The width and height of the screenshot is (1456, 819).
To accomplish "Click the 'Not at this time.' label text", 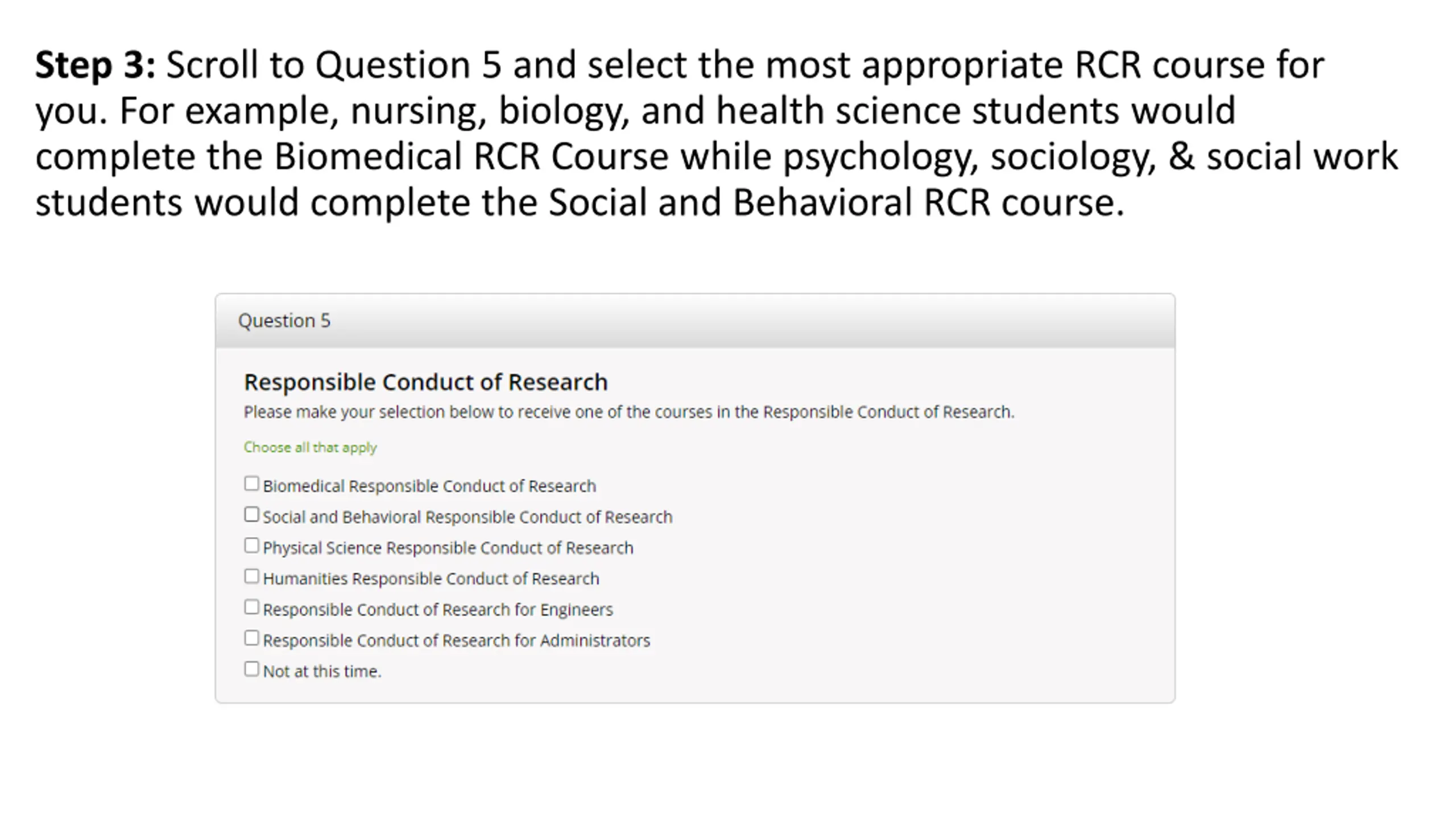I will [x=322, y=671].
